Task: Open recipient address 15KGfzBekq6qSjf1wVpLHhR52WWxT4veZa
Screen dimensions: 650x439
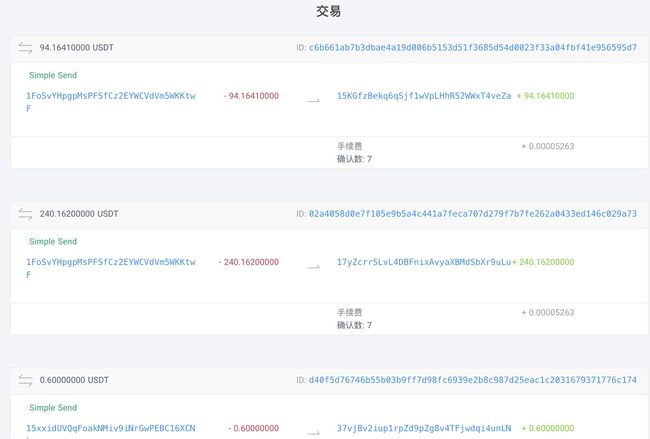Action: [424, 96]
